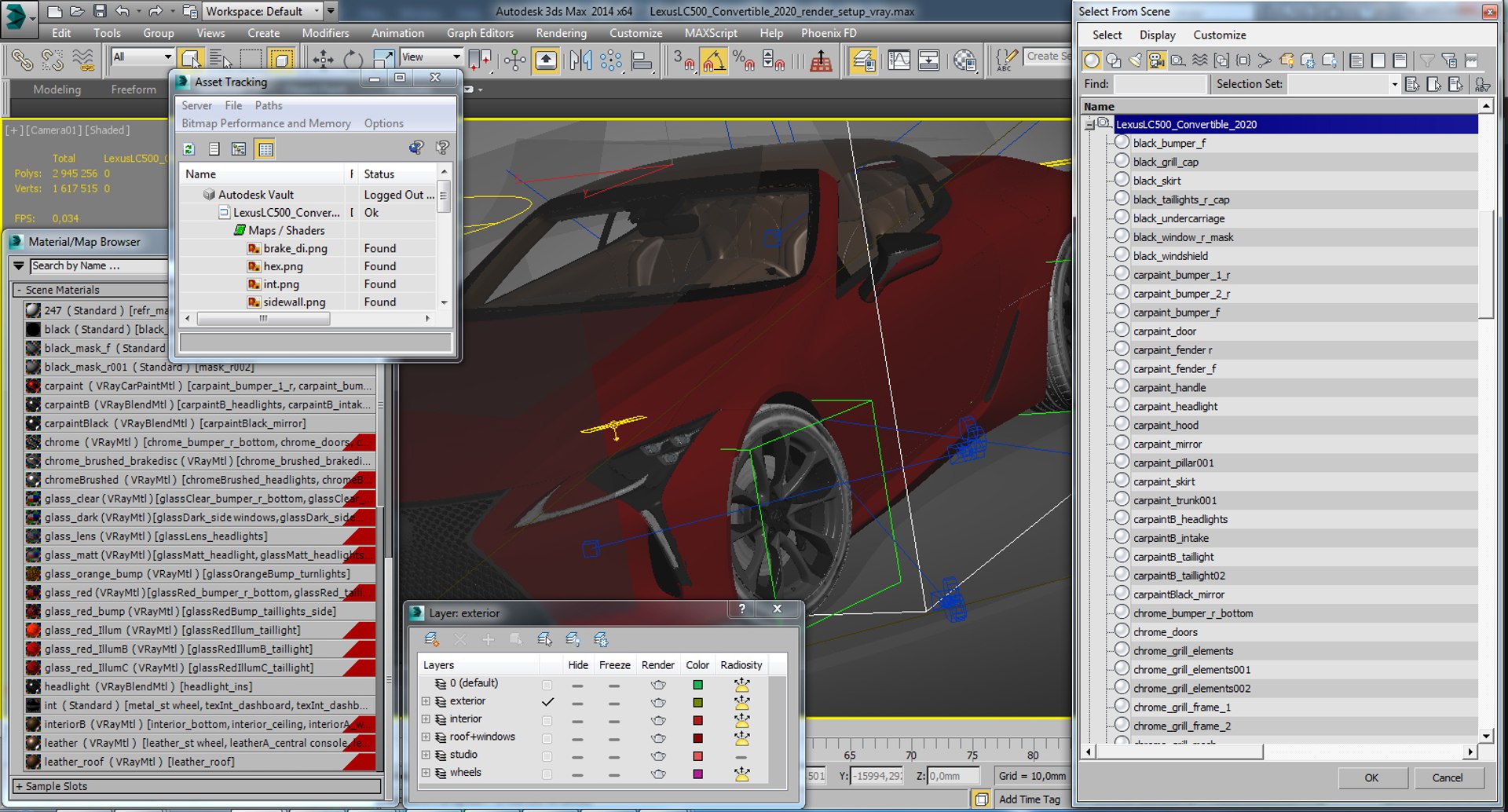The height and width of the screenshot is (812, 1508).
Task: Open Display menu in Select From Scene
Action: point(1158,35)
